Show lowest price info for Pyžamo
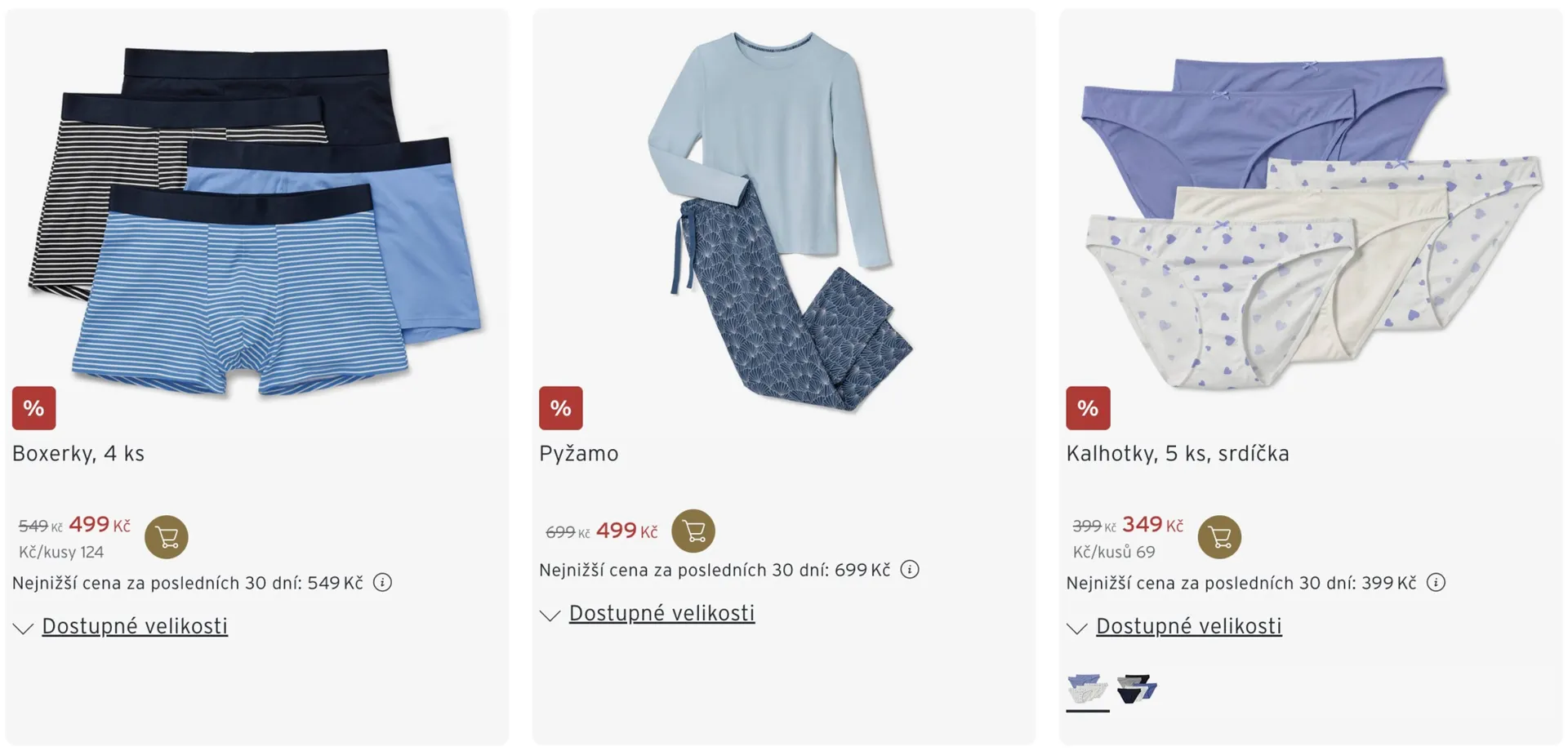The image size is (1568, 751). tap(910, 570)
